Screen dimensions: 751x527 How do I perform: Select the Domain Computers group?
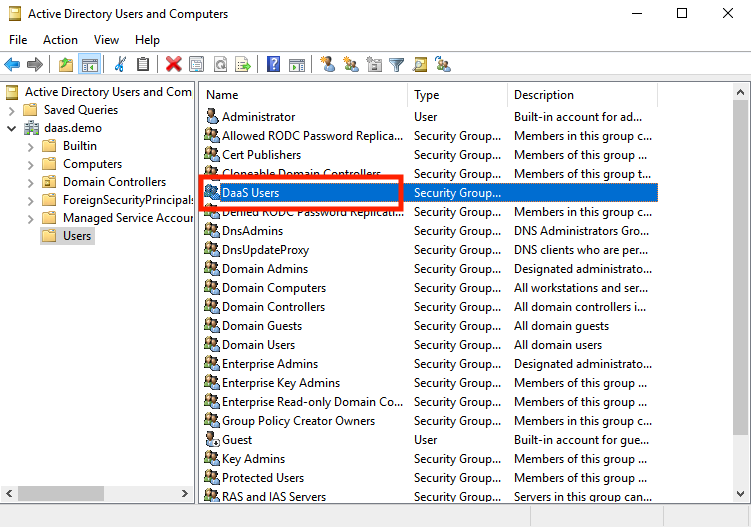274,287
